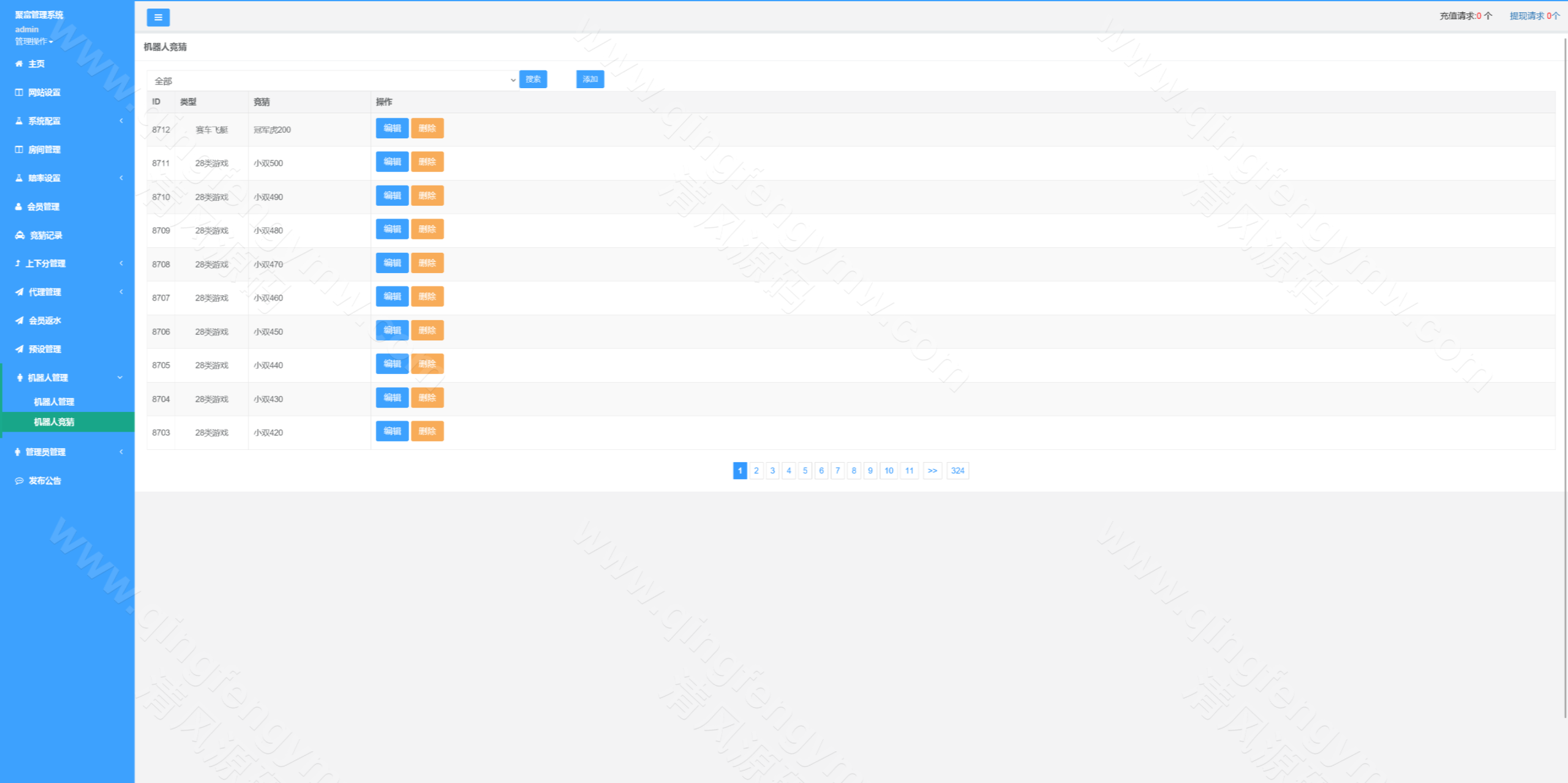
Task: Click the 会员返水 paper plane icon
Action: coord(20,320)
